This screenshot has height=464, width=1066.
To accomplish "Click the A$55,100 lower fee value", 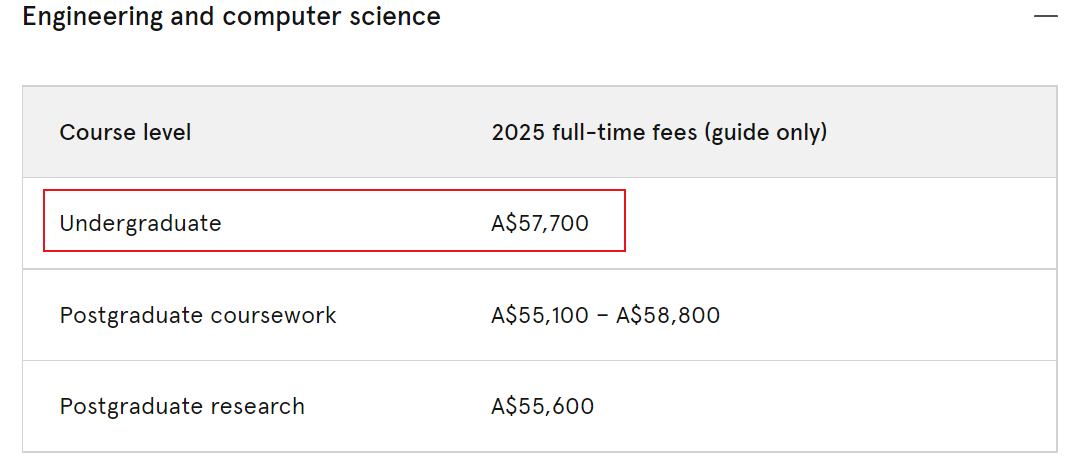I will (540, 315).
